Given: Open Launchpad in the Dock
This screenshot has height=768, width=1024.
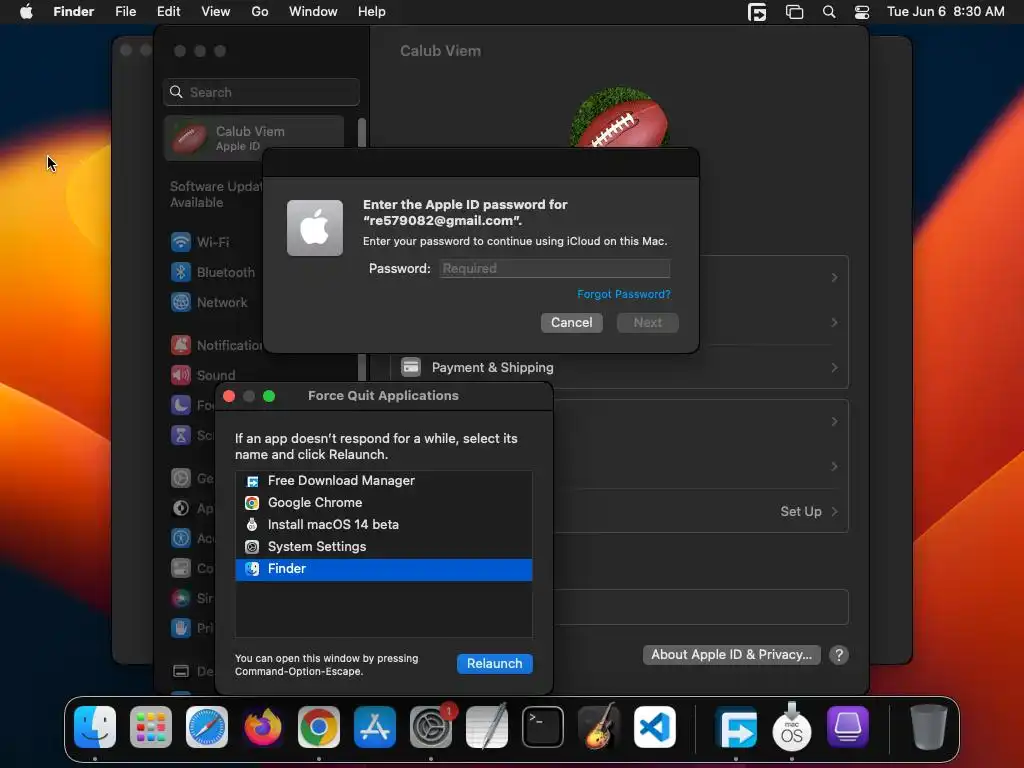Looking at the screenshot, I should (151, 727).
